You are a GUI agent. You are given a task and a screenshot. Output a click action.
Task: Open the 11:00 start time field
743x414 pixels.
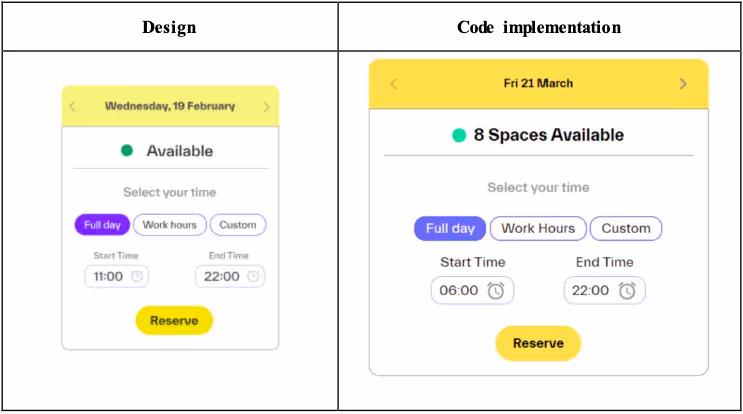click(x=117, y=276)
